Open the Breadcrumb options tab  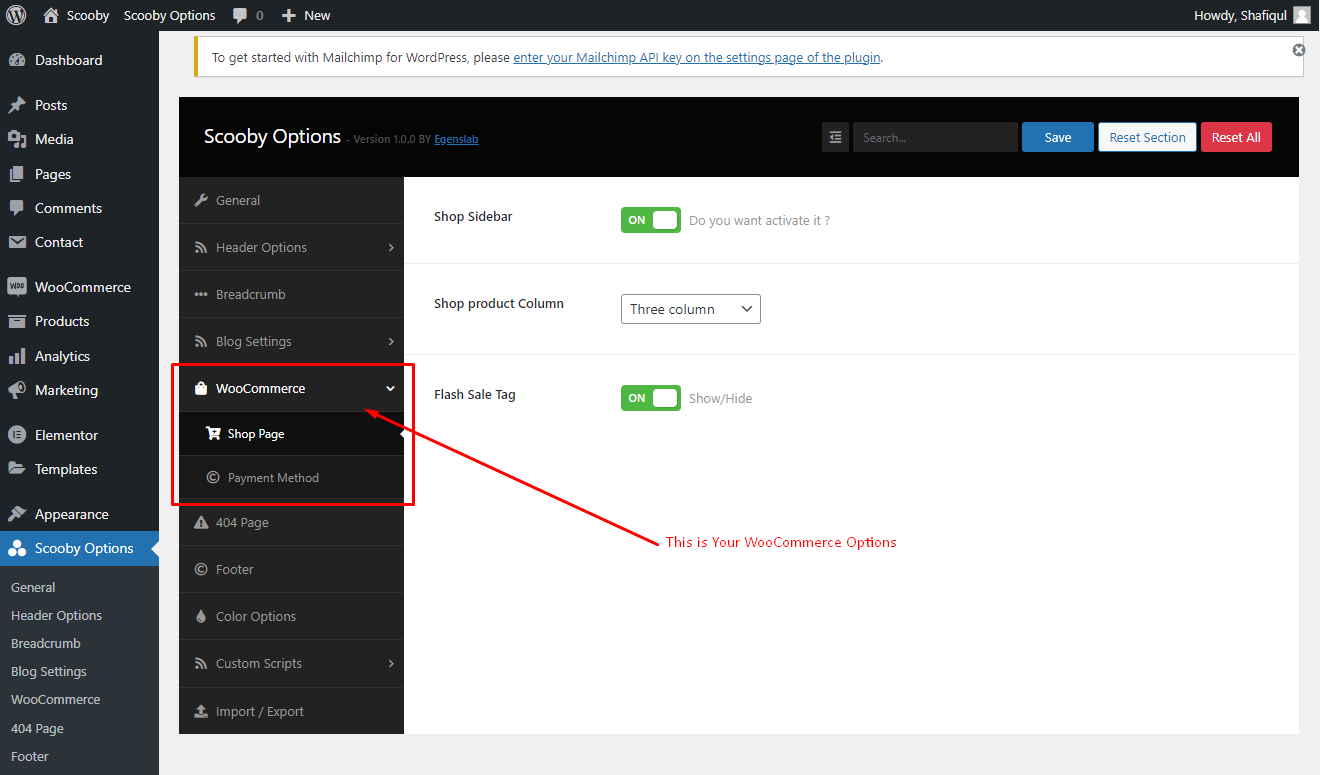(291, 294)
